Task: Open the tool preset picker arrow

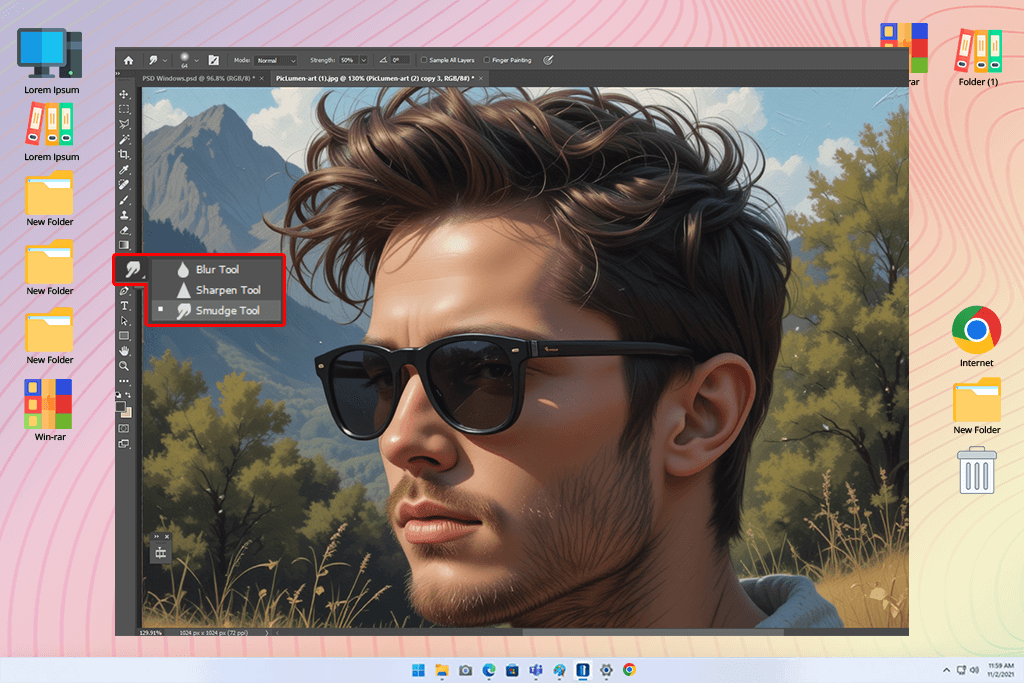Action: pyautogui.click(x=165, y=61)
